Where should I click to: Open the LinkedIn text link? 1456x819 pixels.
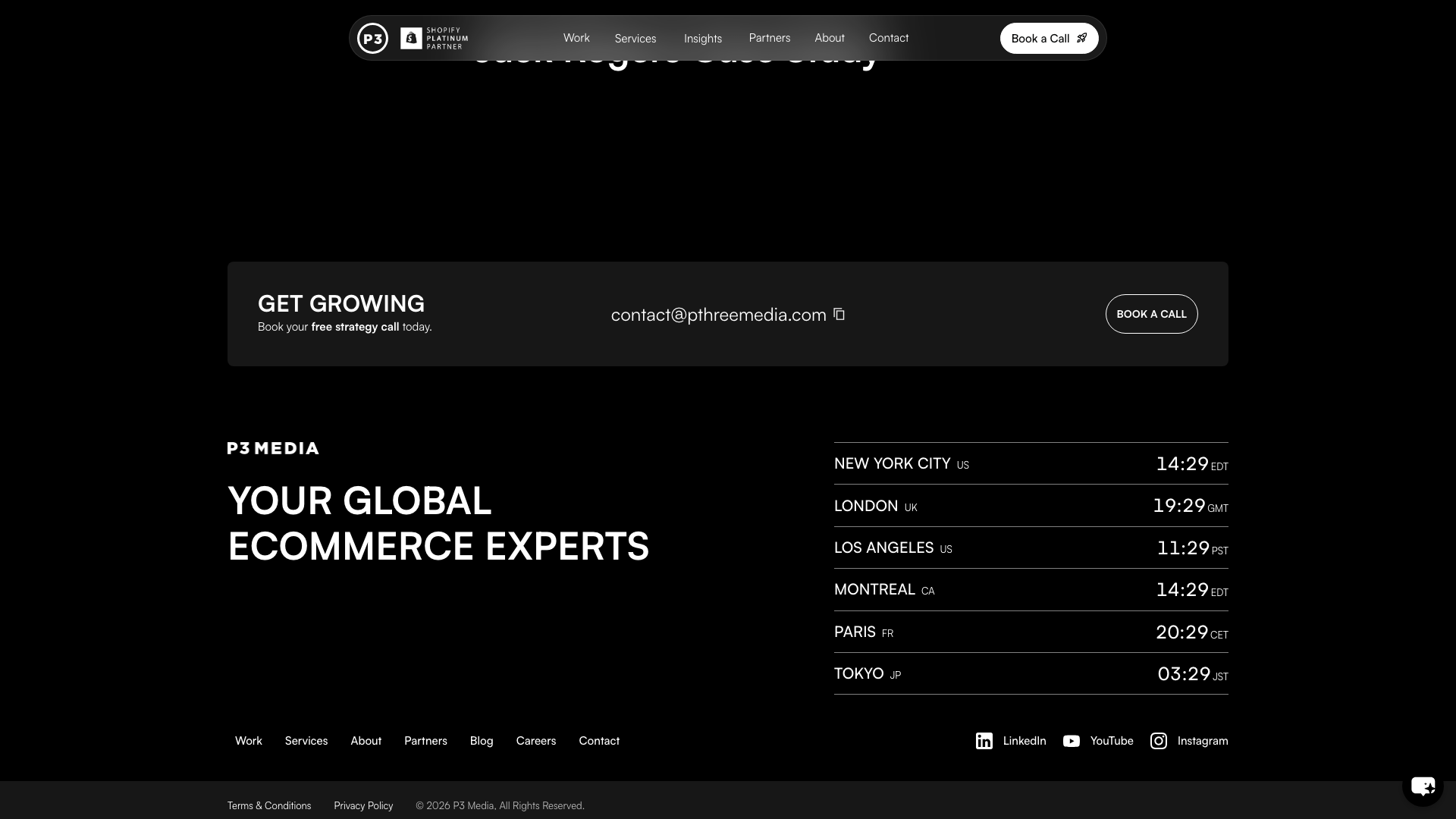pyautogui.click(x=1025, y=741)
